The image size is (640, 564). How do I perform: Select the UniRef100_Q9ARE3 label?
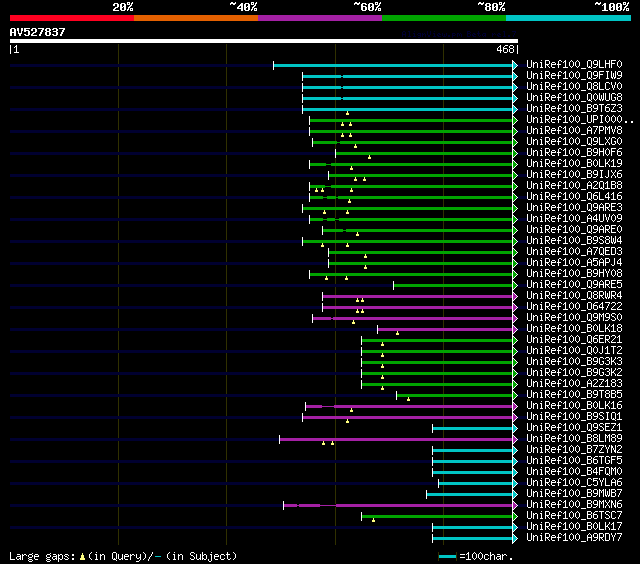point(574,208)
